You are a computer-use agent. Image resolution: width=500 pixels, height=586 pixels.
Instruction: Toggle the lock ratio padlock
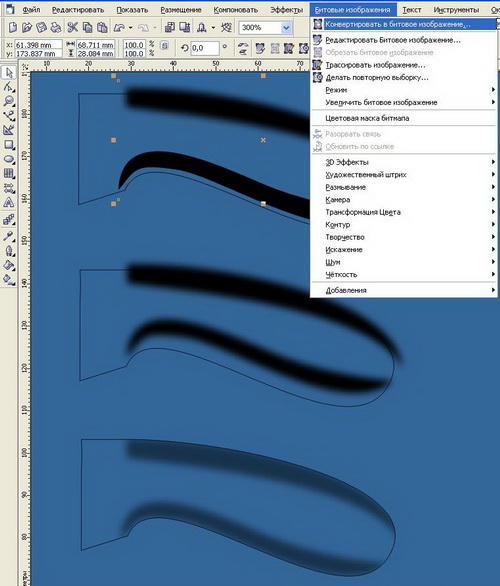tap(164, 46)
